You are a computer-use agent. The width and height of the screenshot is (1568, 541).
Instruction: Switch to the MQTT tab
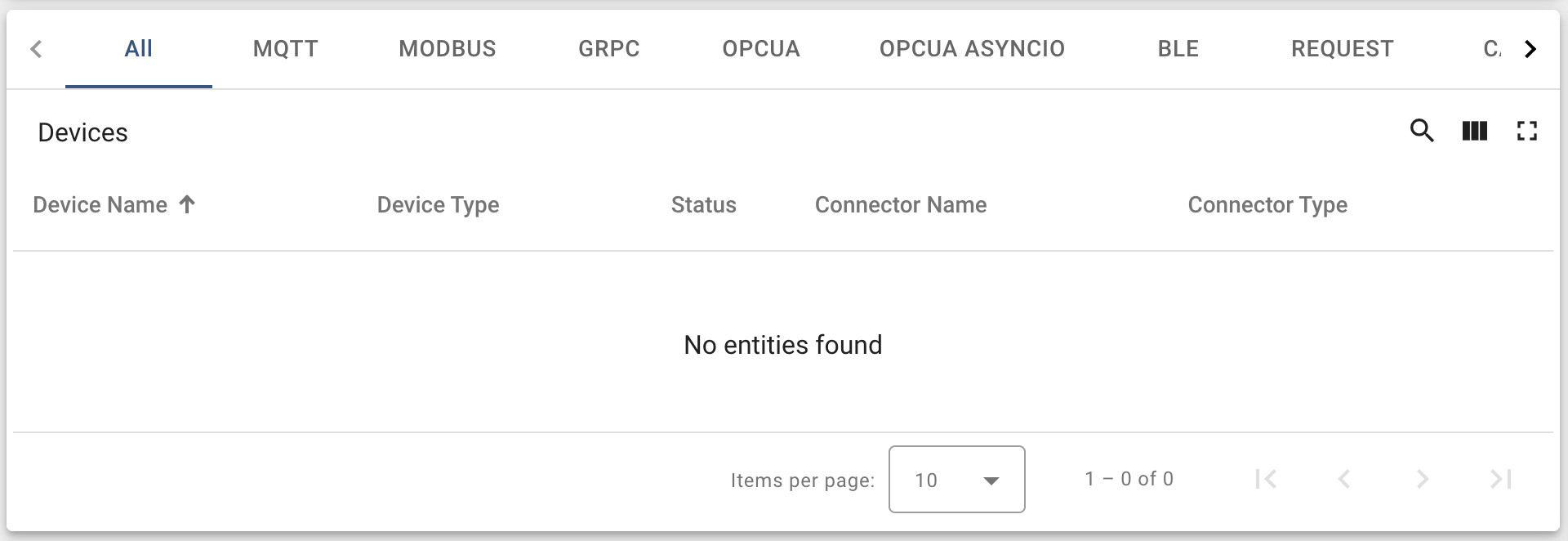coord(285,49)
